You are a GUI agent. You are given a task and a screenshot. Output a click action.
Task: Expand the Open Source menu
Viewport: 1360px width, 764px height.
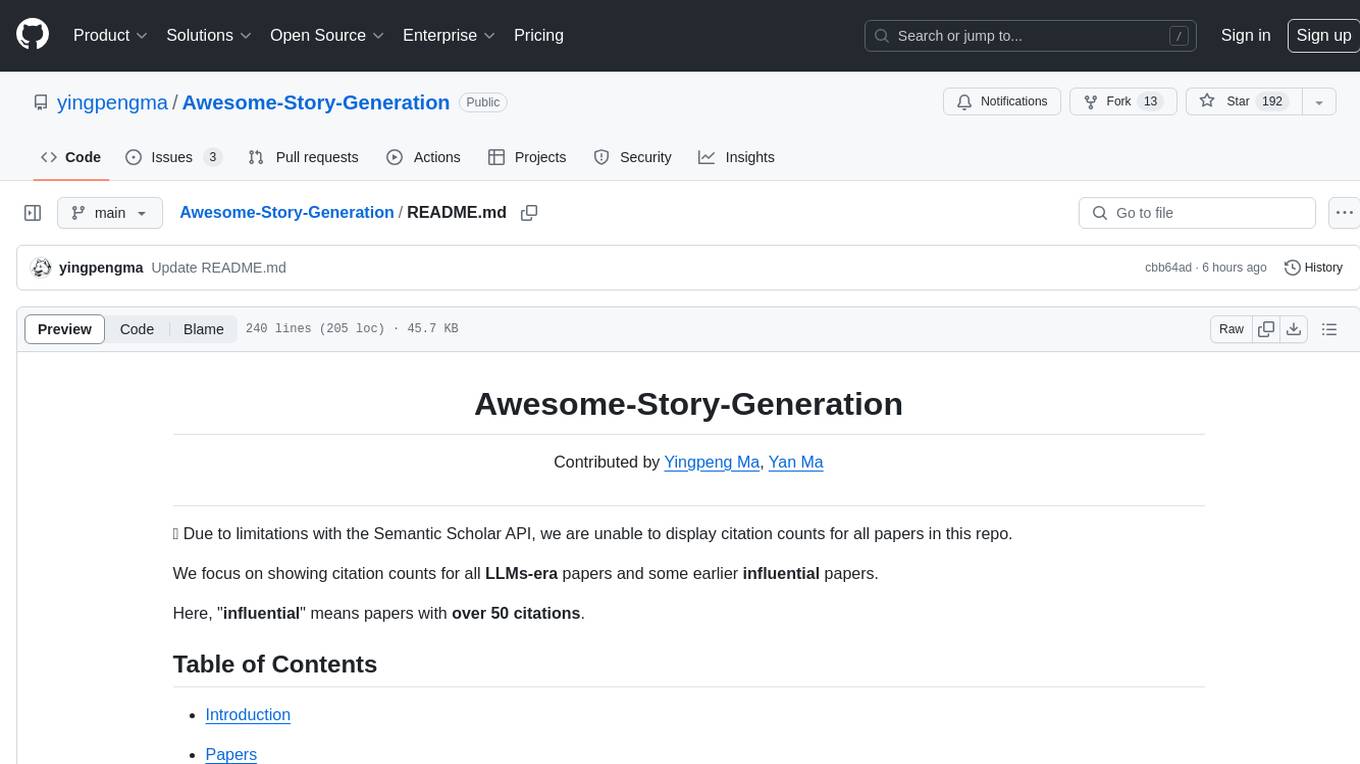pos(327,35)
